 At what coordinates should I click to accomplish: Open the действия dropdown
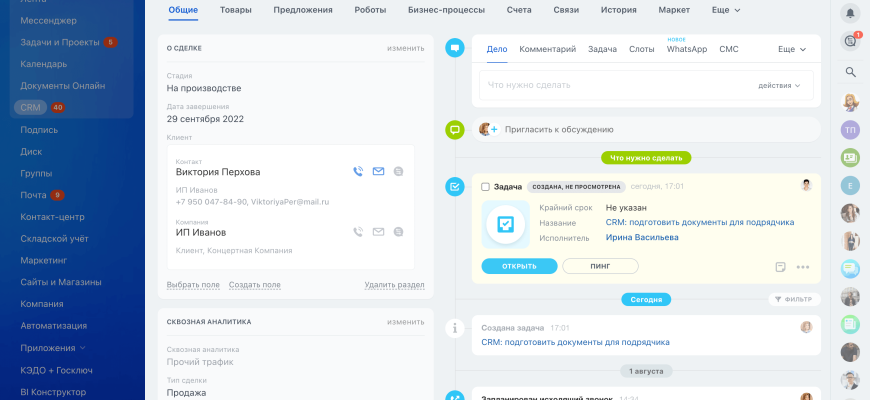point(779,85)
